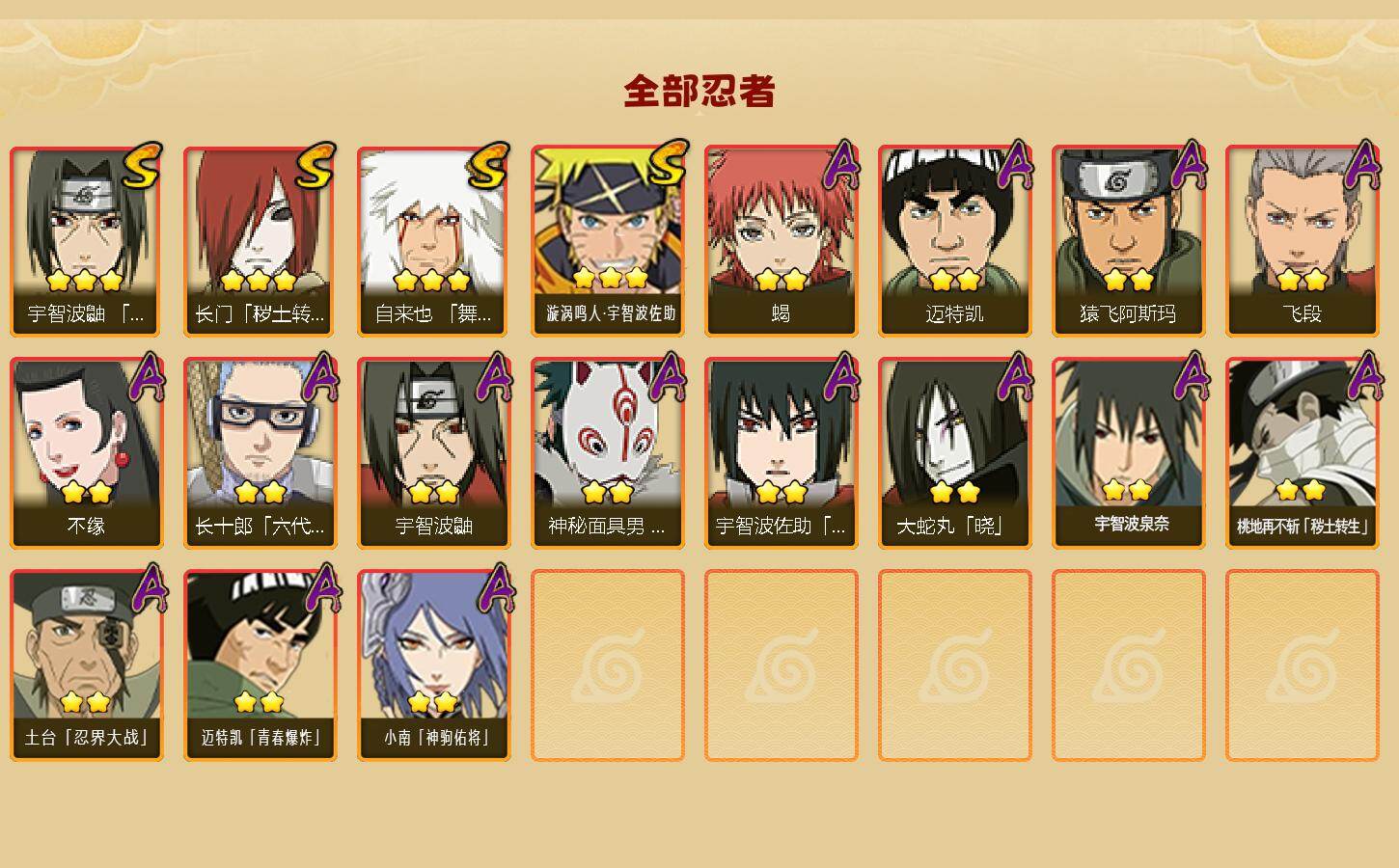Screen dimensions: 1399x868
Task: Click the S rank badge on 长门 card
Action: click(x=315, y=166)
